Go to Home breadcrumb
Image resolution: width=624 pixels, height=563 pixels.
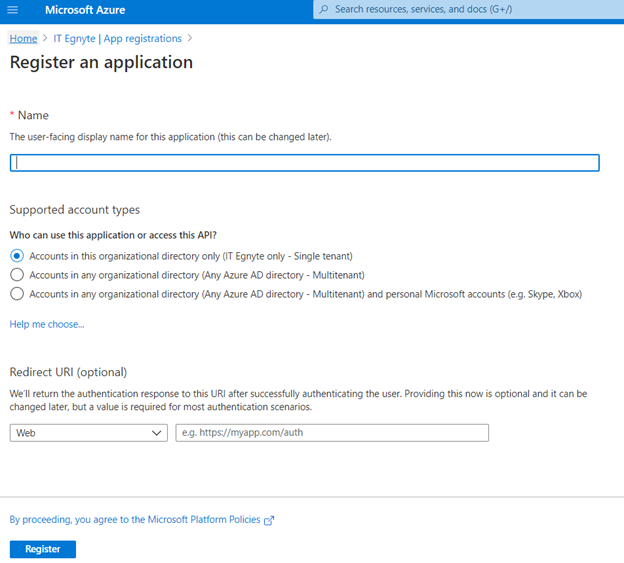[23, 39]
